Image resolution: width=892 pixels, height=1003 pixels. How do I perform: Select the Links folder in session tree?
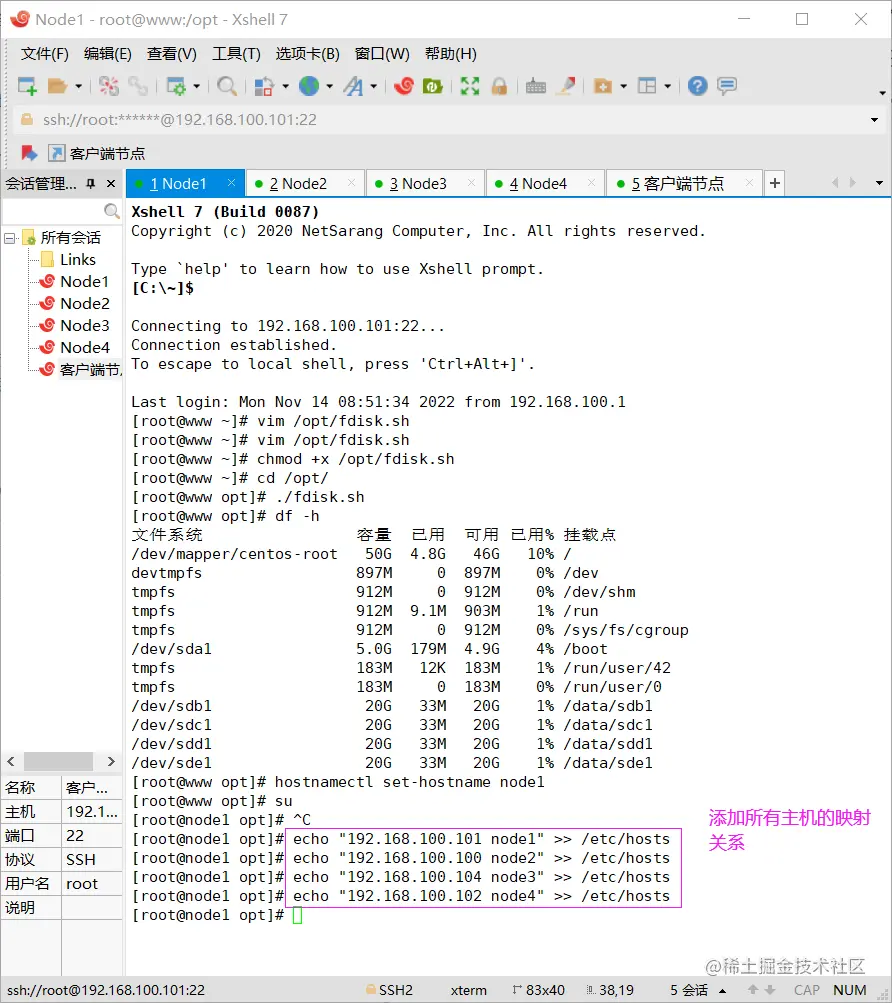click(x=77, y=260)
